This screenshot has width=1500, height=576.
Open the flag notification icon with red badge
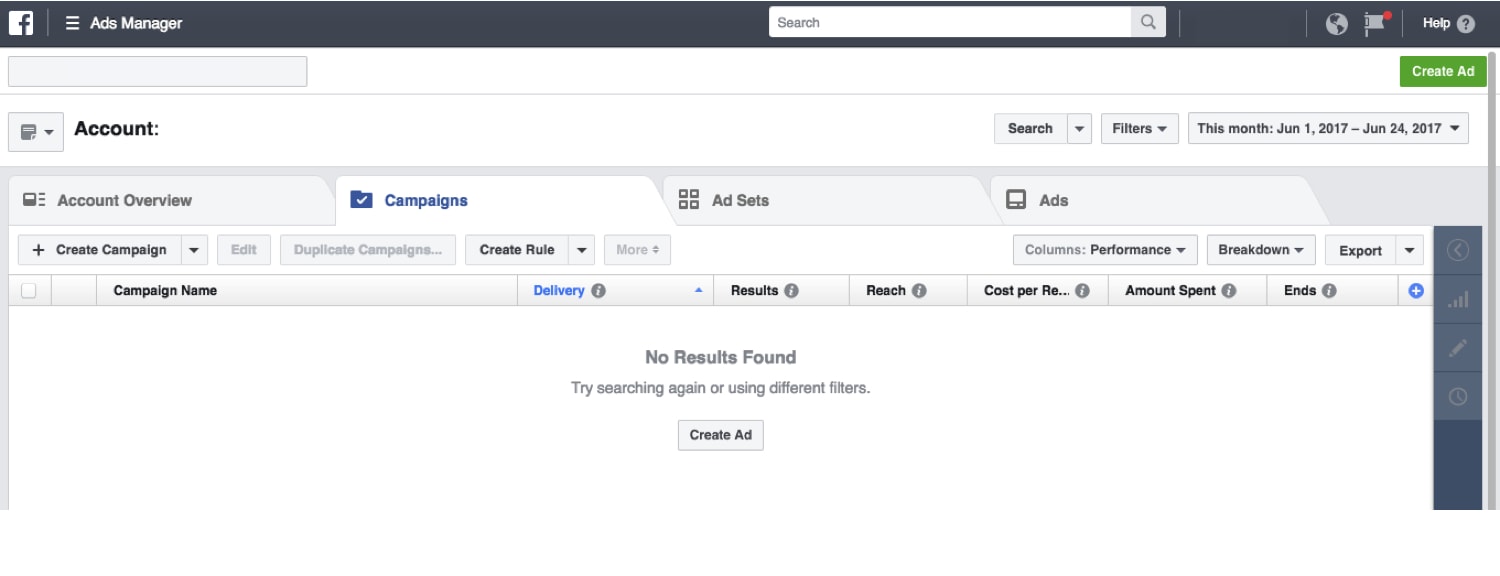(1372, 22)
